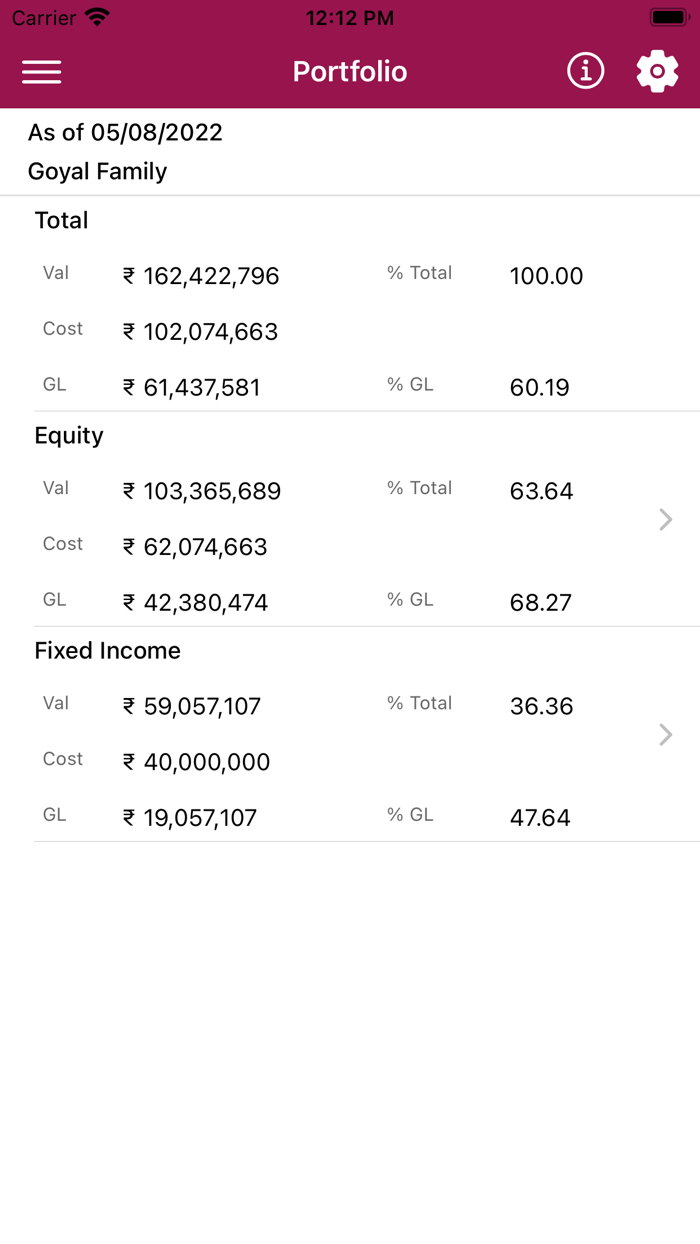
Task: Select the Goyal Family account name
Action: (x=96, y=171)
